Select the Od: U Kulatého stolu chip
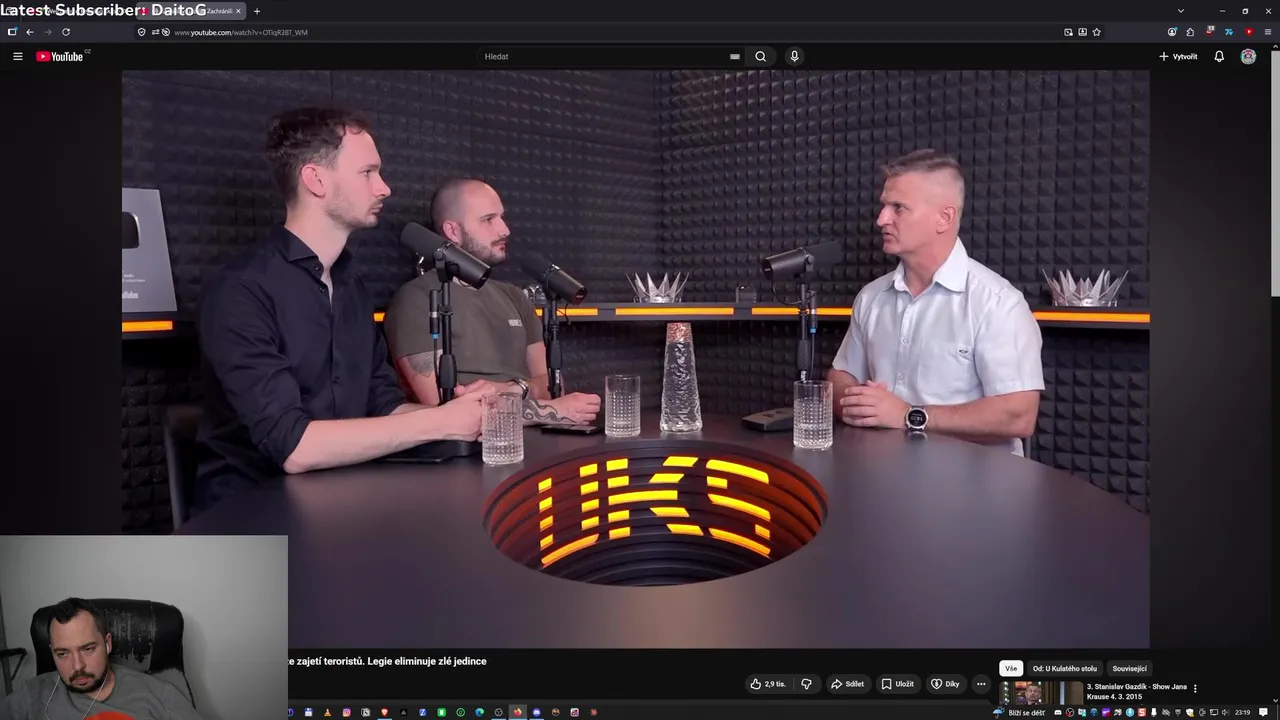Screen dimensions: 1280x720 (x=1065, y=668)
